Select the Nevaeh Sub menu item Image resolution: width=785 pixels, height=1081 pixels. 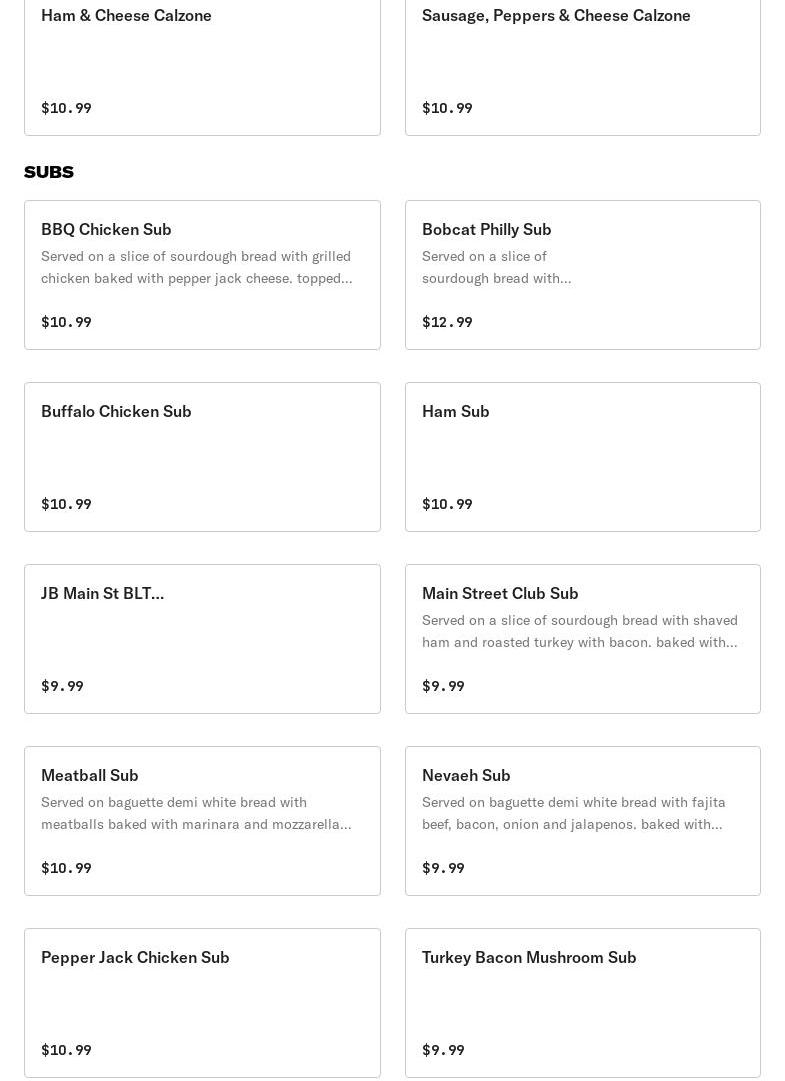tap(583, 821)
